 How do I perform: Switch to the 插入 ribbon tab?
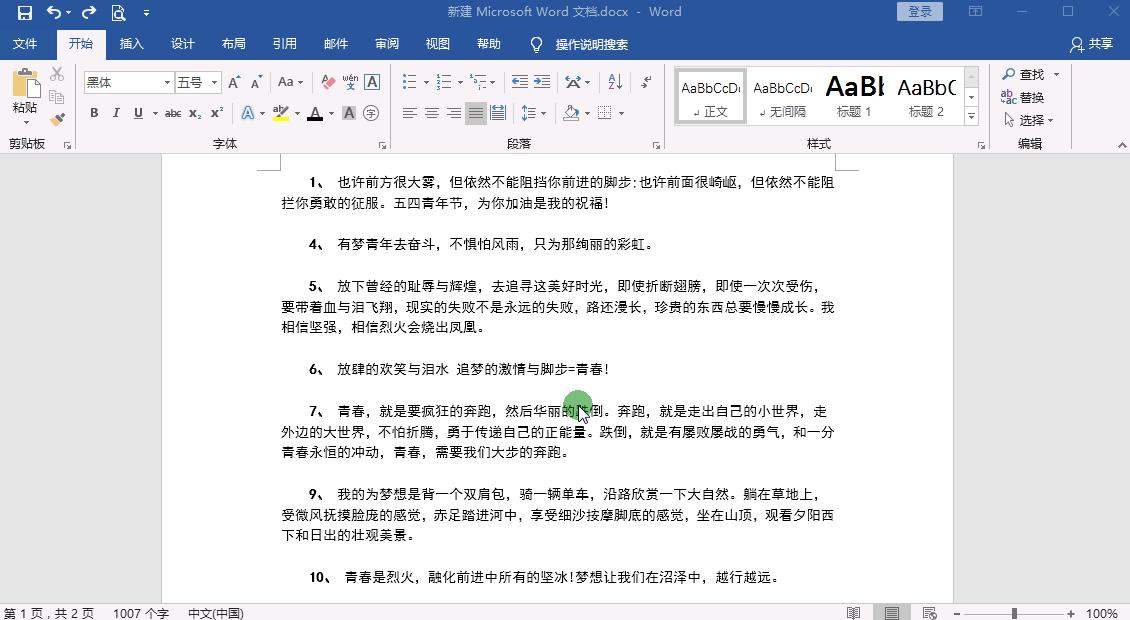coord(132,44)
